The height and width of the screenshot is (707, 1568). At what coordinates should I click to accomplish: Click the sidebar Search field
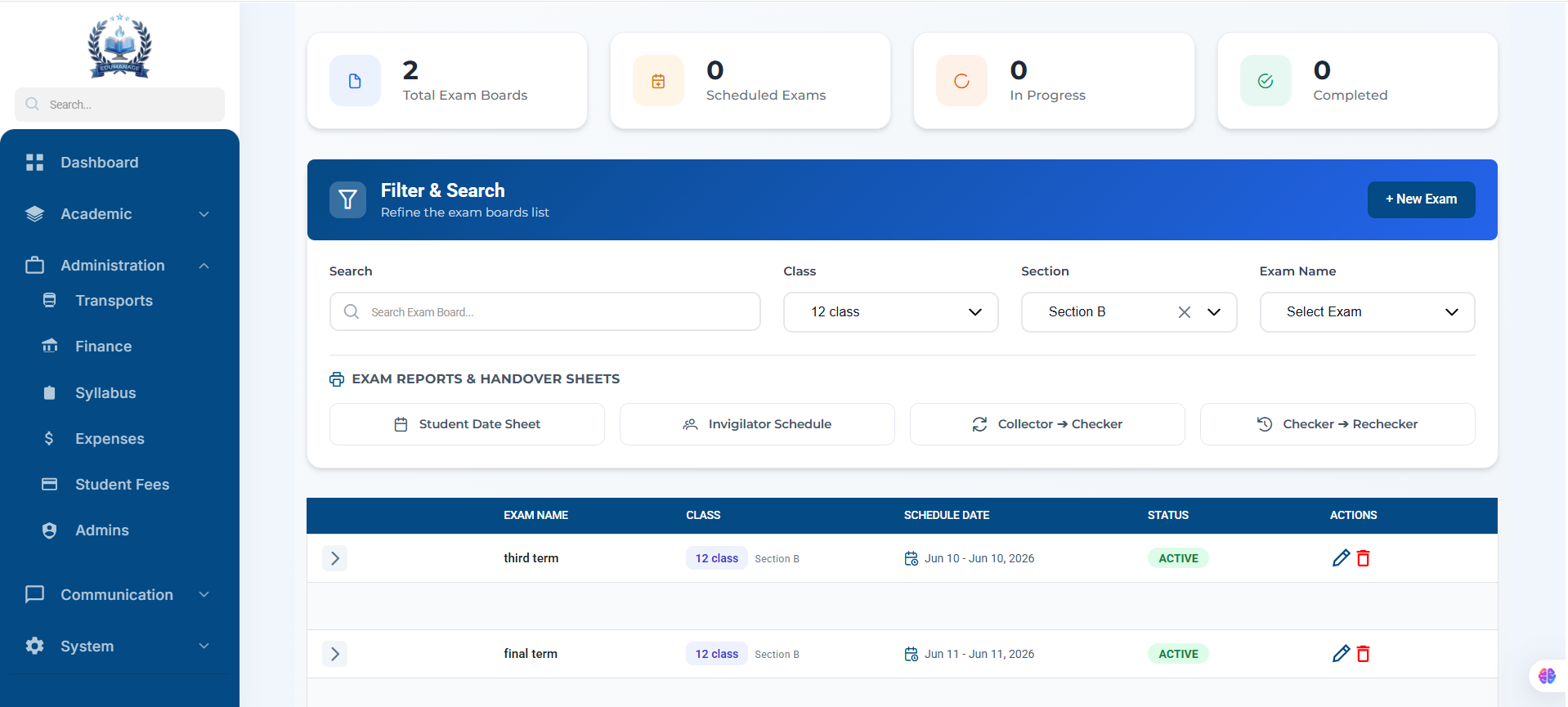point(119,105)
